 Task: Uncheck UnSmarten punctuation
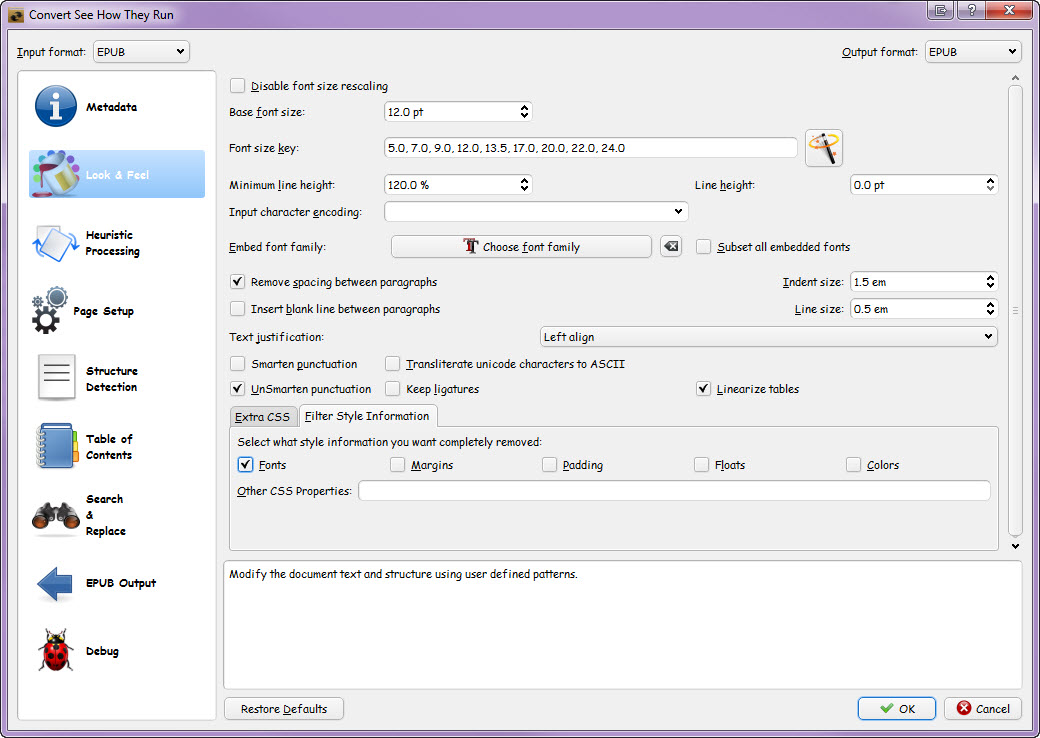point(237,389)
